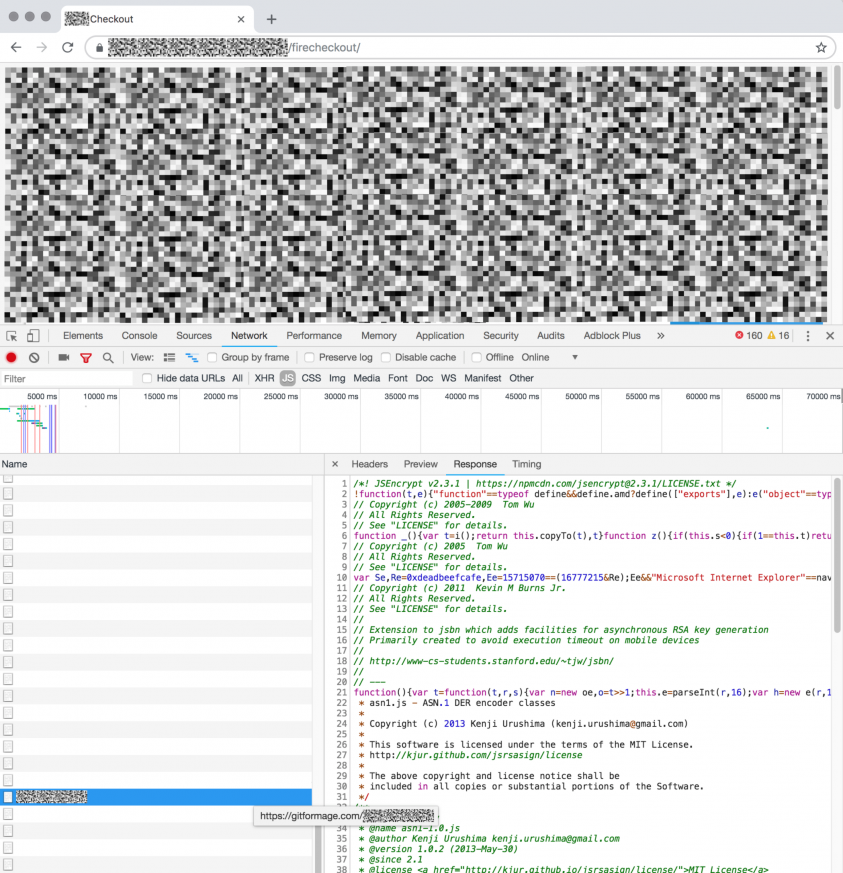The height and width of the screenshot is (873, 843).
Task: Switch to the Console tab
Action: click(139, 336)
